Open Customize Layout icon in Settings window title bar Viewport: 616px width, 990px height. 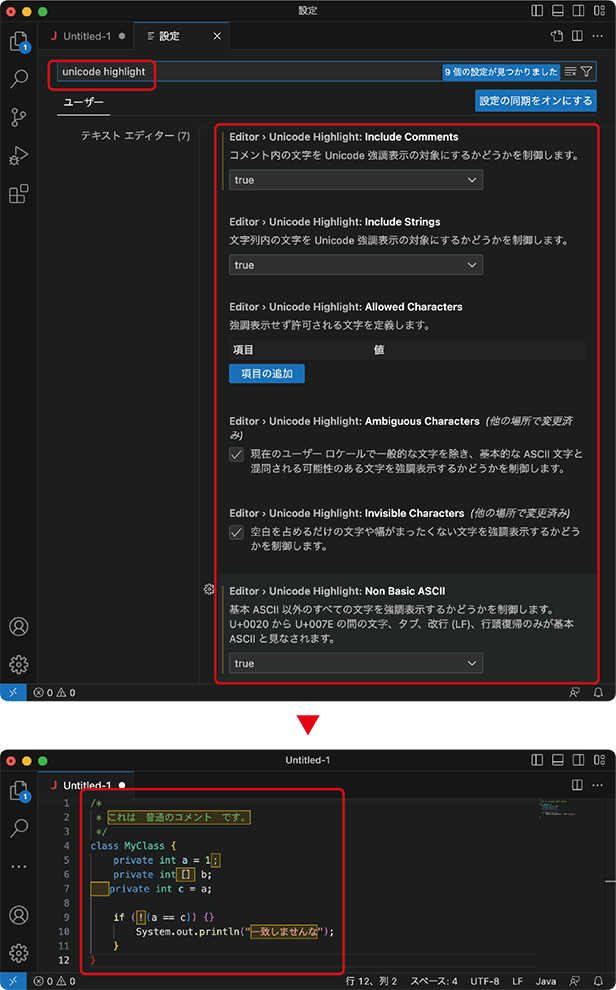tap(598, 11)
